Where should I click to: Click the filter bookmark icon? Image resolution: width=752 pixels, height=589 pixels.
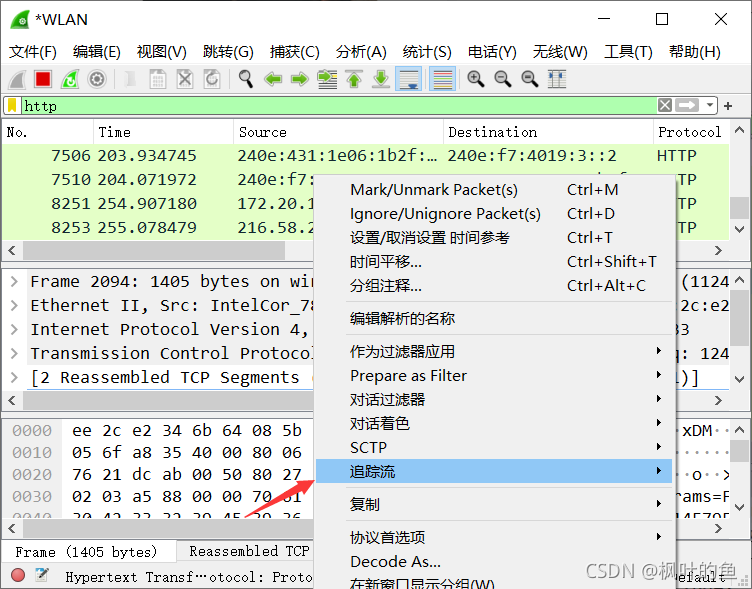pyautogui.click(x=12, y=106)
